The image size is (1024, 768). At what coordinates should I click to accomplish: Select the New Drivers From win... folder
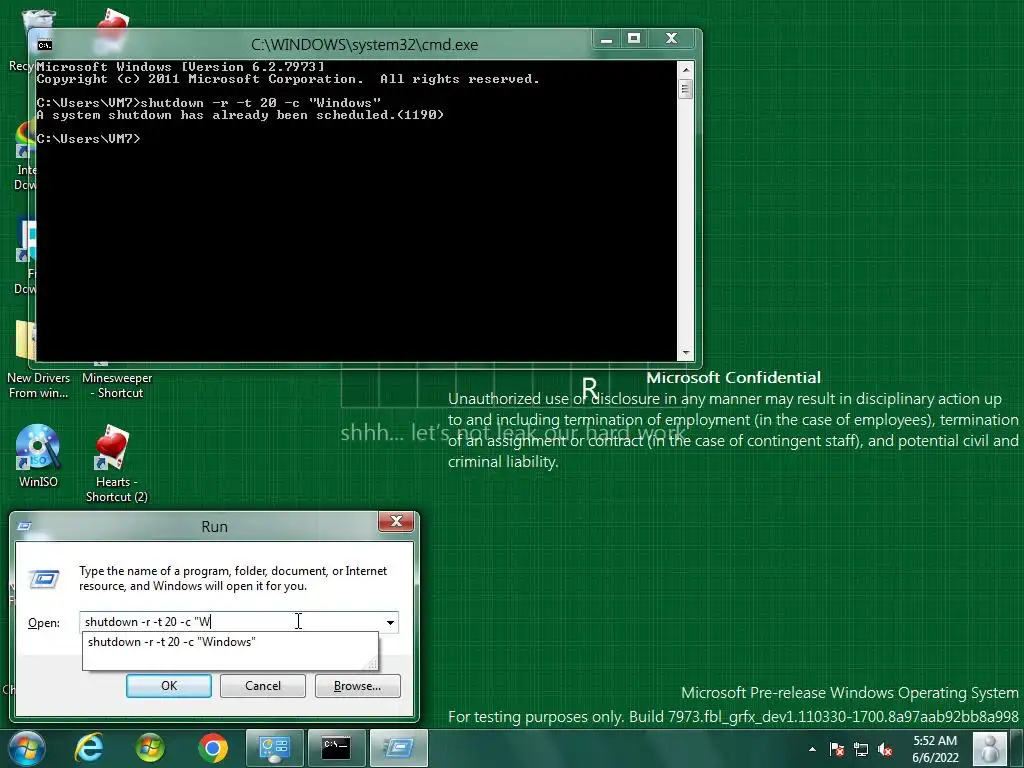click(x=38, y=385)
